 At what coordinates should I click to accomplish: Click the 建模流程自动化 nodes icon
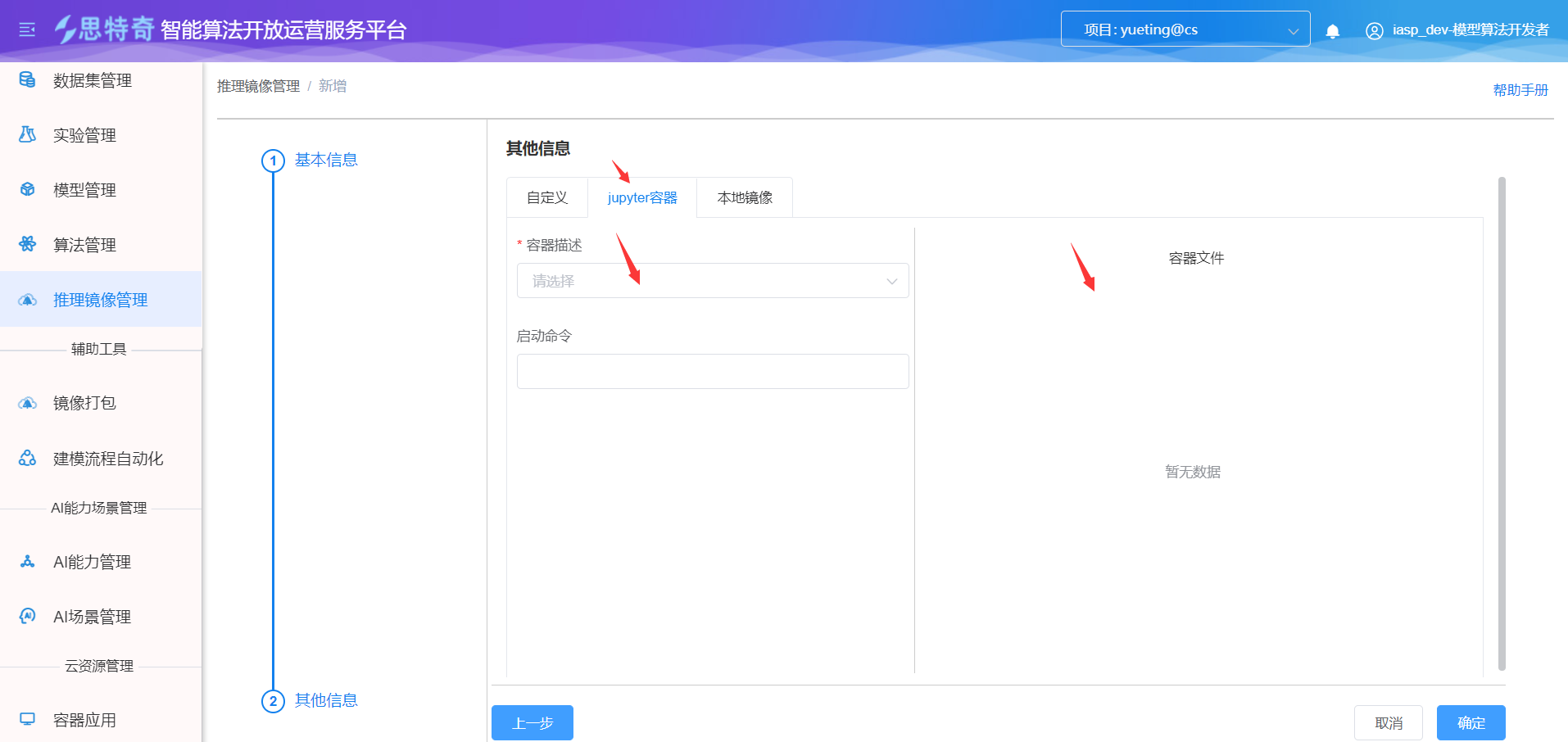(27, 458)
